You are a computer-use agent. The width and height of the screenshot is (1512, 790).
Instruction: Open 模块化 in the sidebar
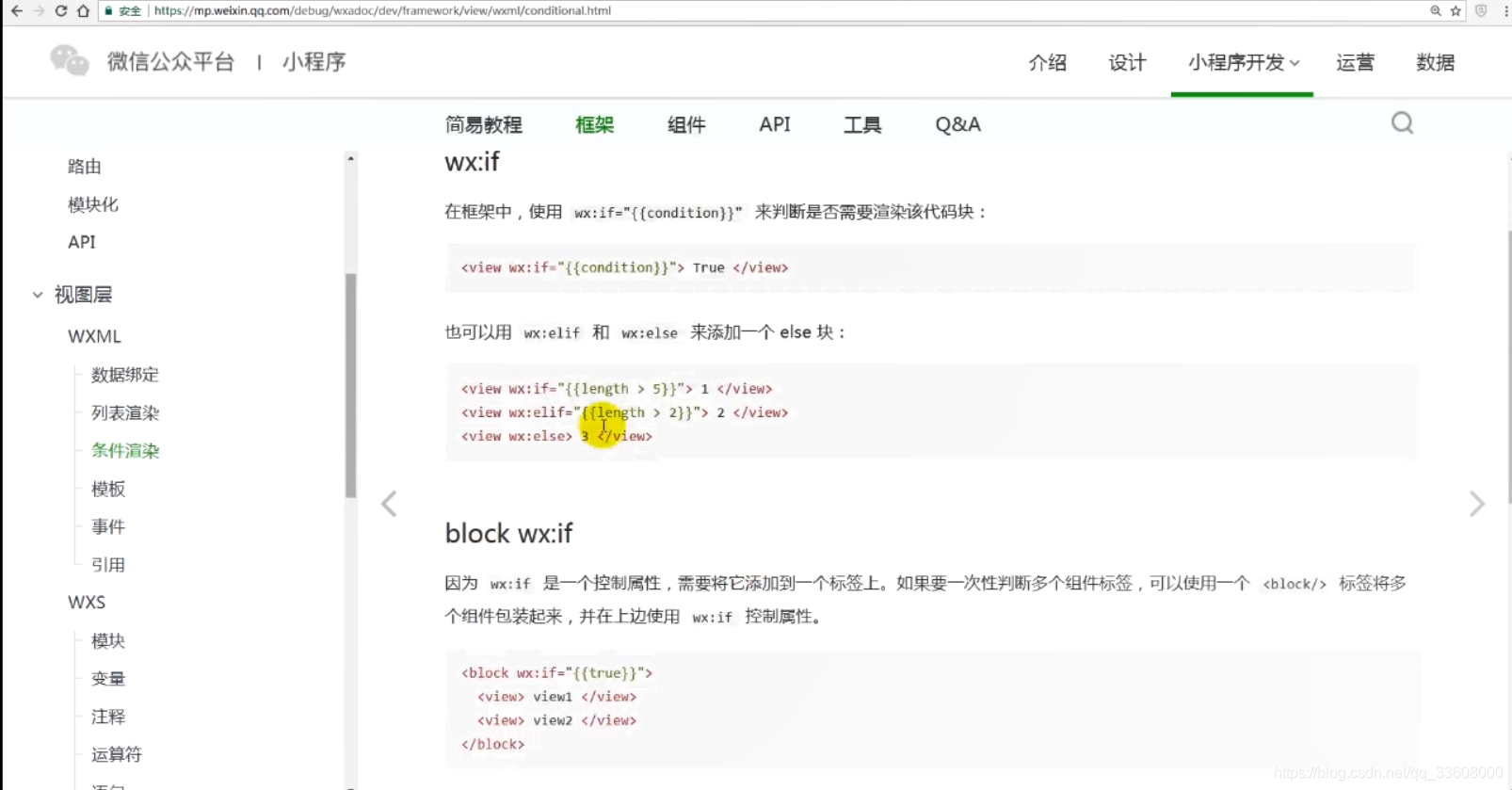[x=93, y=204]
